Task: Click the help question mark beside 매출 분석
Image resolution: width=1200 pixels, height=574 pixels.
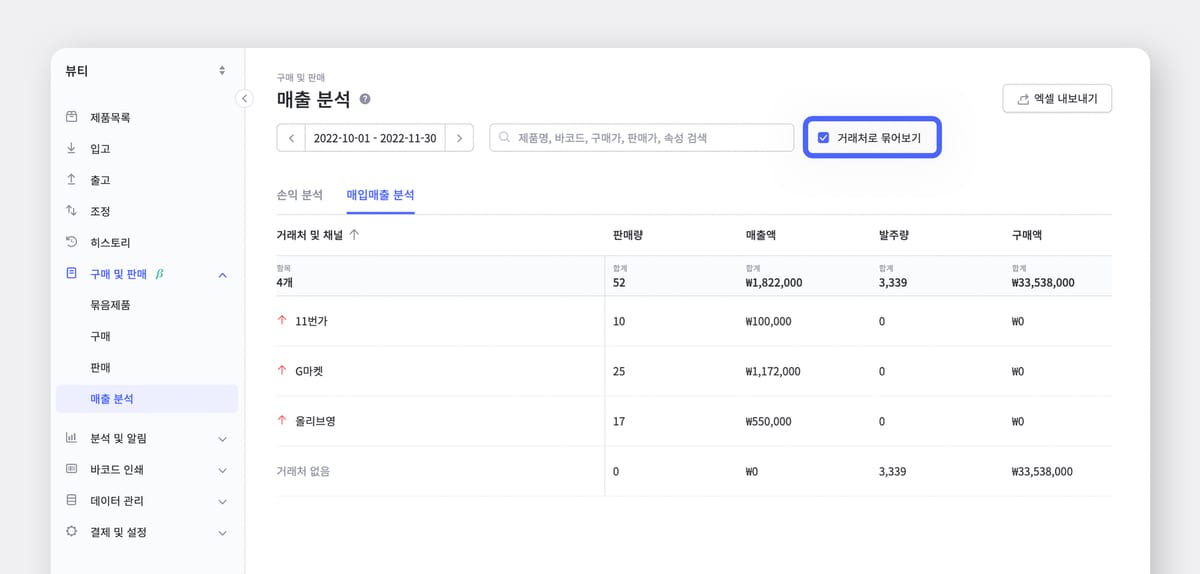Action: coord(365,99)
